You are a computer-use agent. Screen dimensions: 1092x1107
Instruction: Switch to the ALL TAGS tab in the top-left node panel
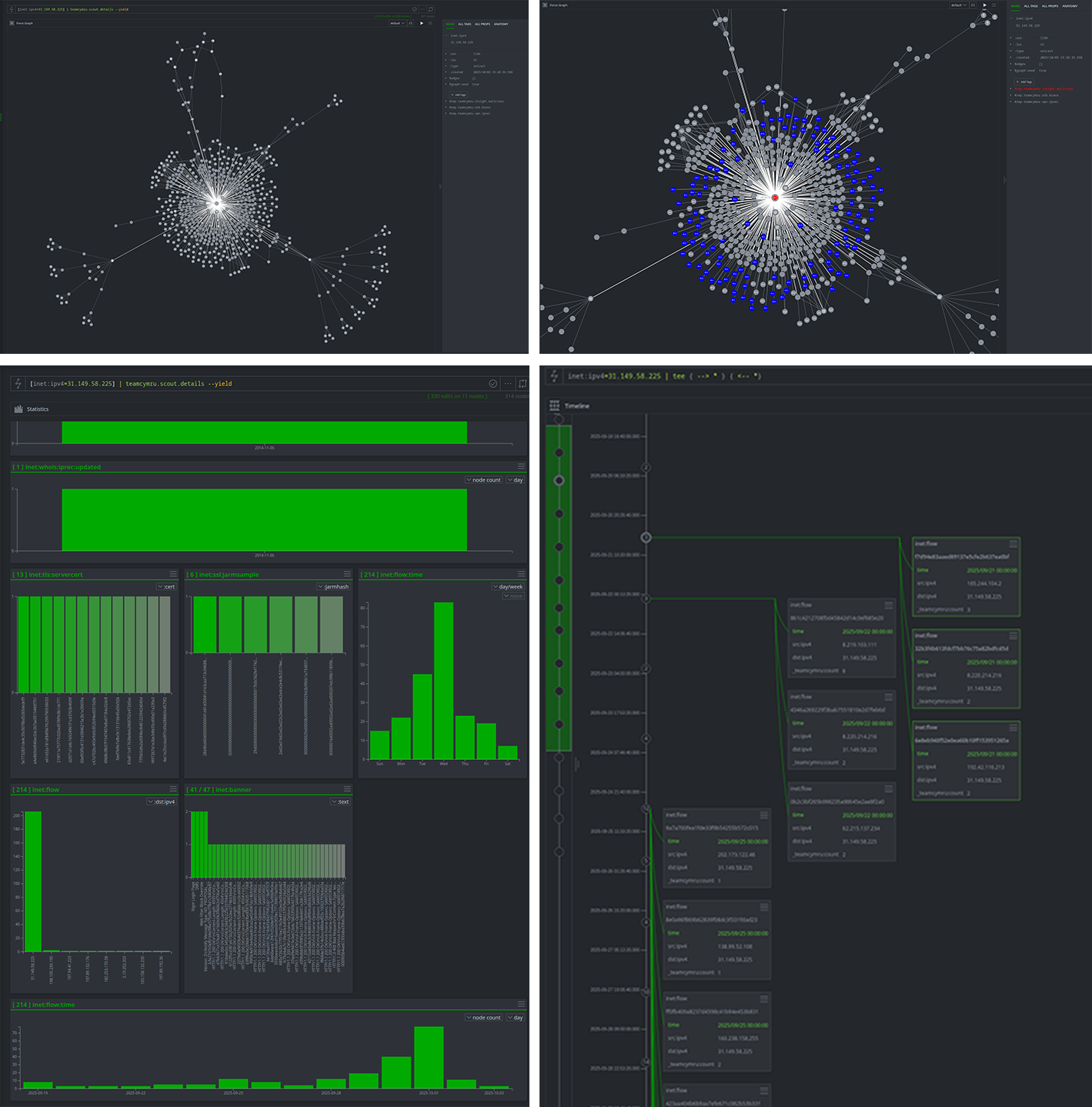(x=465, y=24)
